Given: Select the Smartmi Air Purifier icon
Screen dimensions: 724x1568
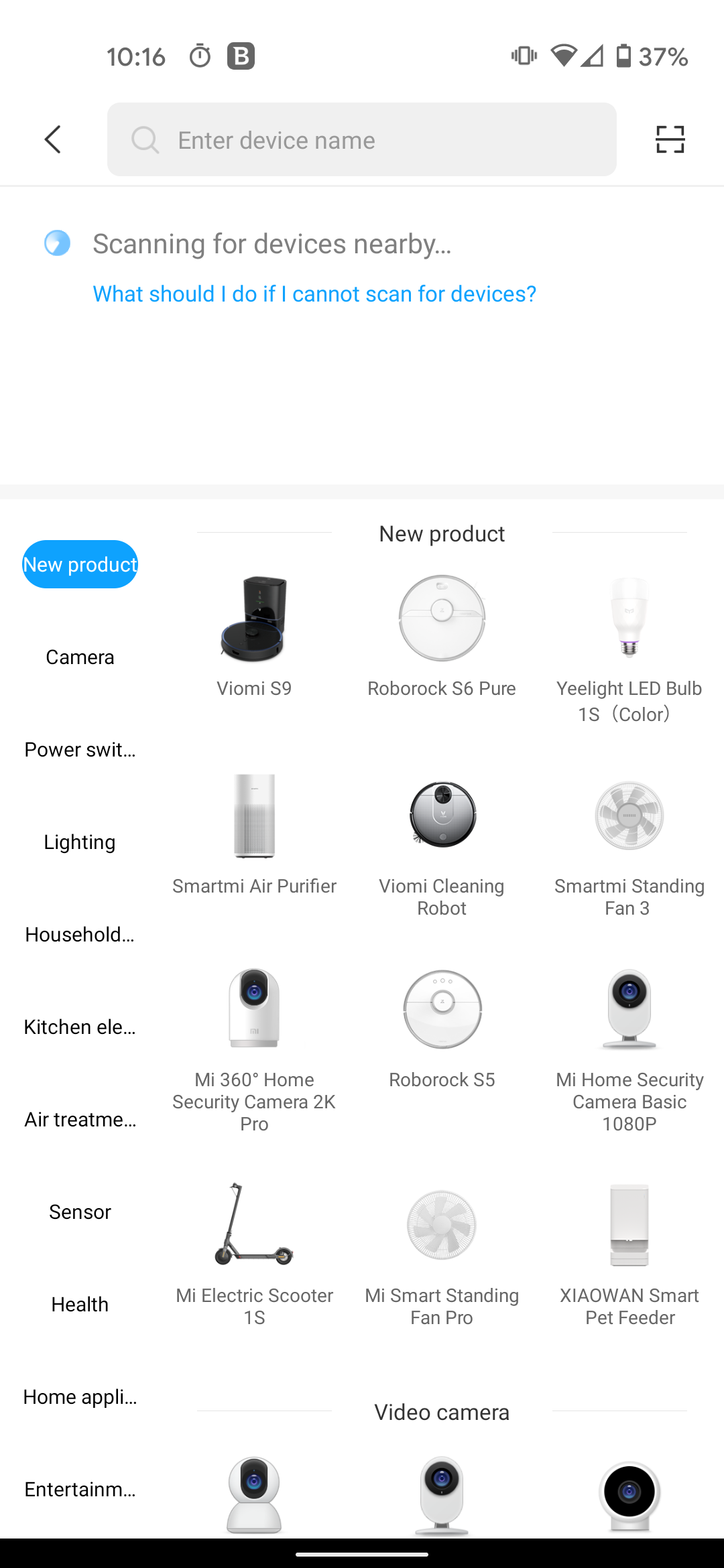Looking at the screenshot, I should [x=254, y=815].
